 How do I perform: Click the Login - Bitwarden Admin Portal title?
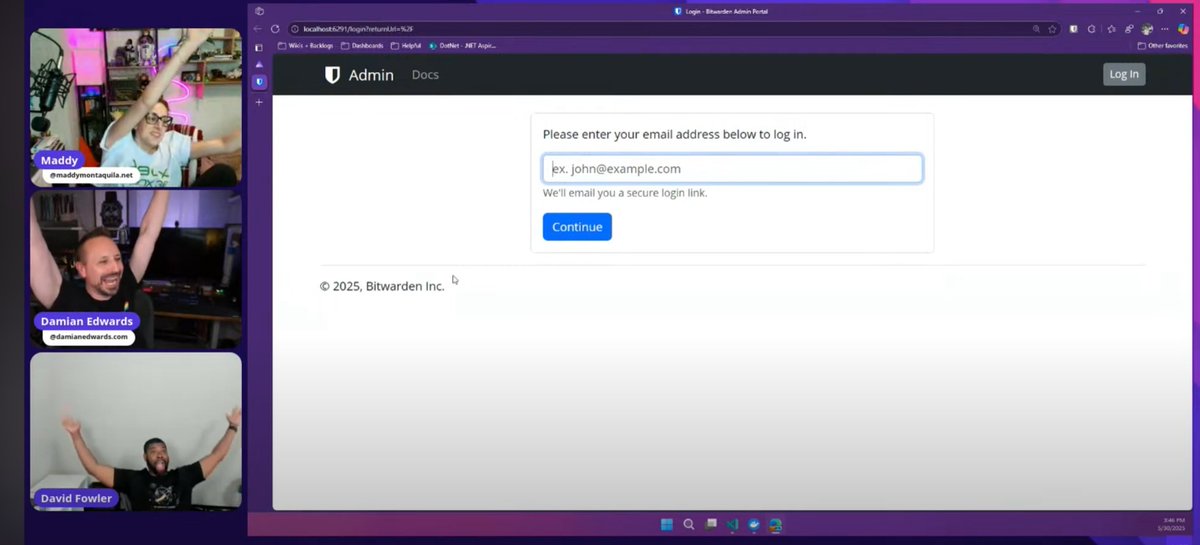[x=725, y=11]
